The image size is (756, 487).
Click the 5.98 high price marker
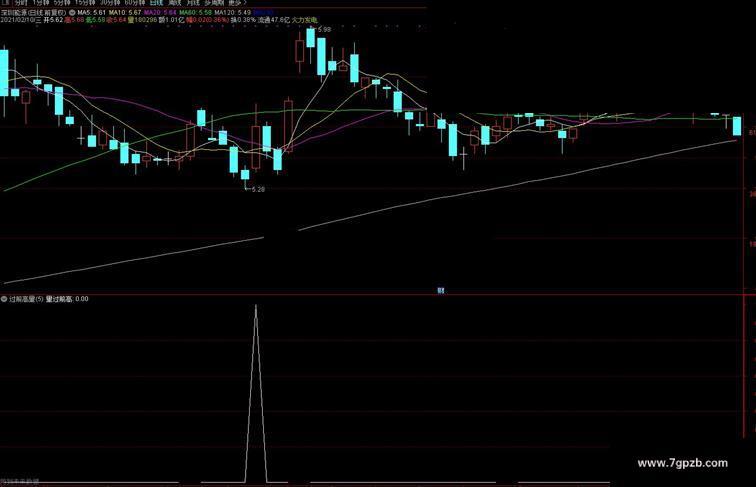pyautogui.click(x=324, y=29)
